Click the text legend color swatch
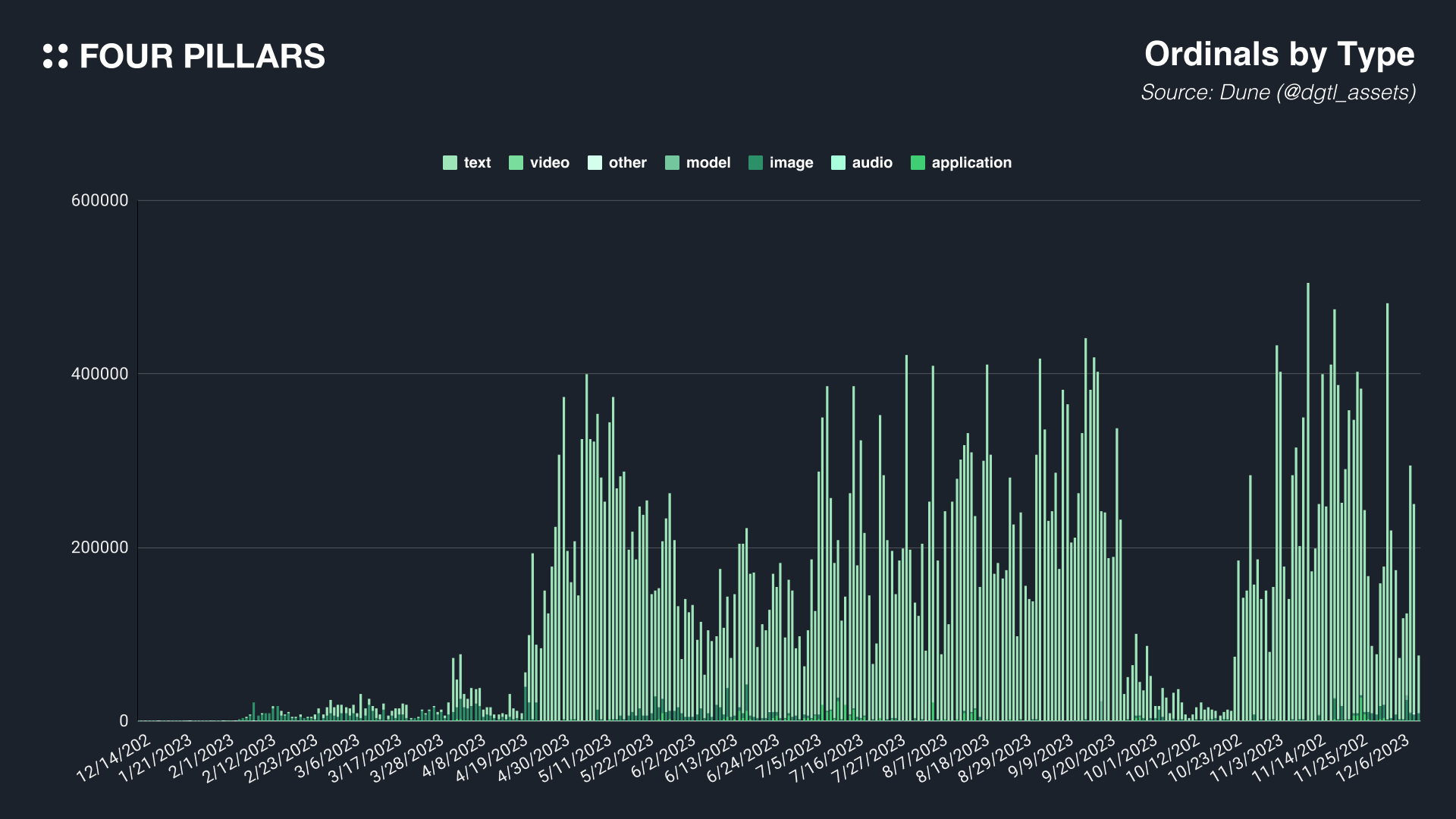Screen dimensions: 1456x819 (x=450, y=163)
